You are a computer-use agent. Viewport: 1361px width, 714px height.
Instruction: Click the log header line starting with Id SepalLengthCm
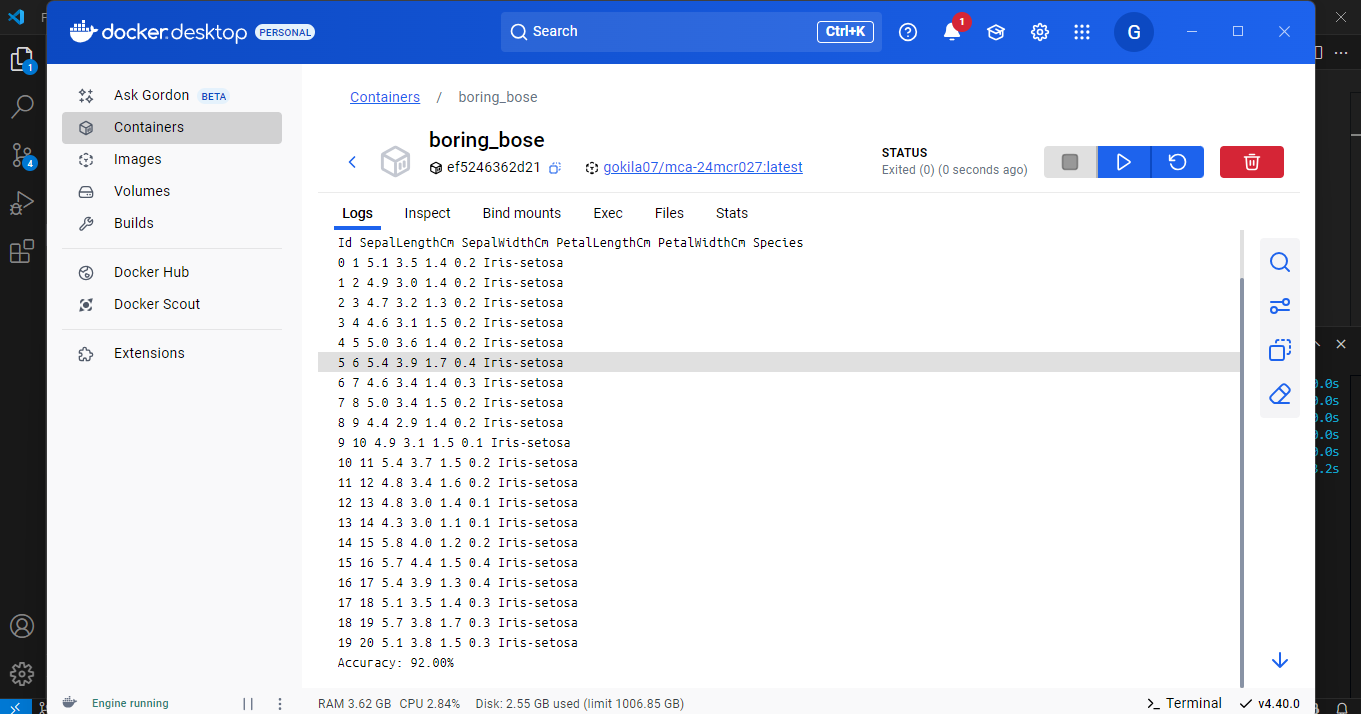pyautogui.click(x=570, y=243)
